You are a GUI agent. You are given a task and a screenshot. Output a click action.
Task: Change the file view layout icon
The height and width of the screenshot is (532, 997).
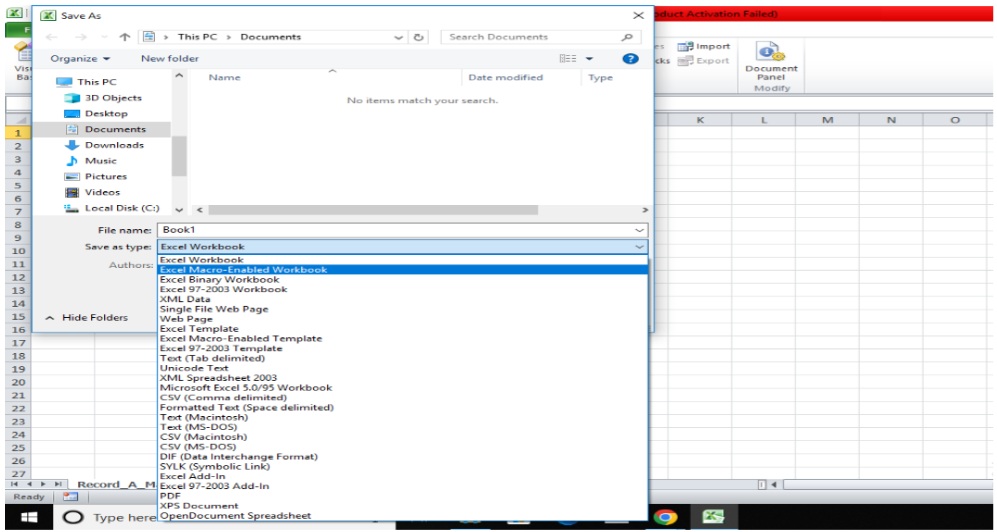(568, 58)
